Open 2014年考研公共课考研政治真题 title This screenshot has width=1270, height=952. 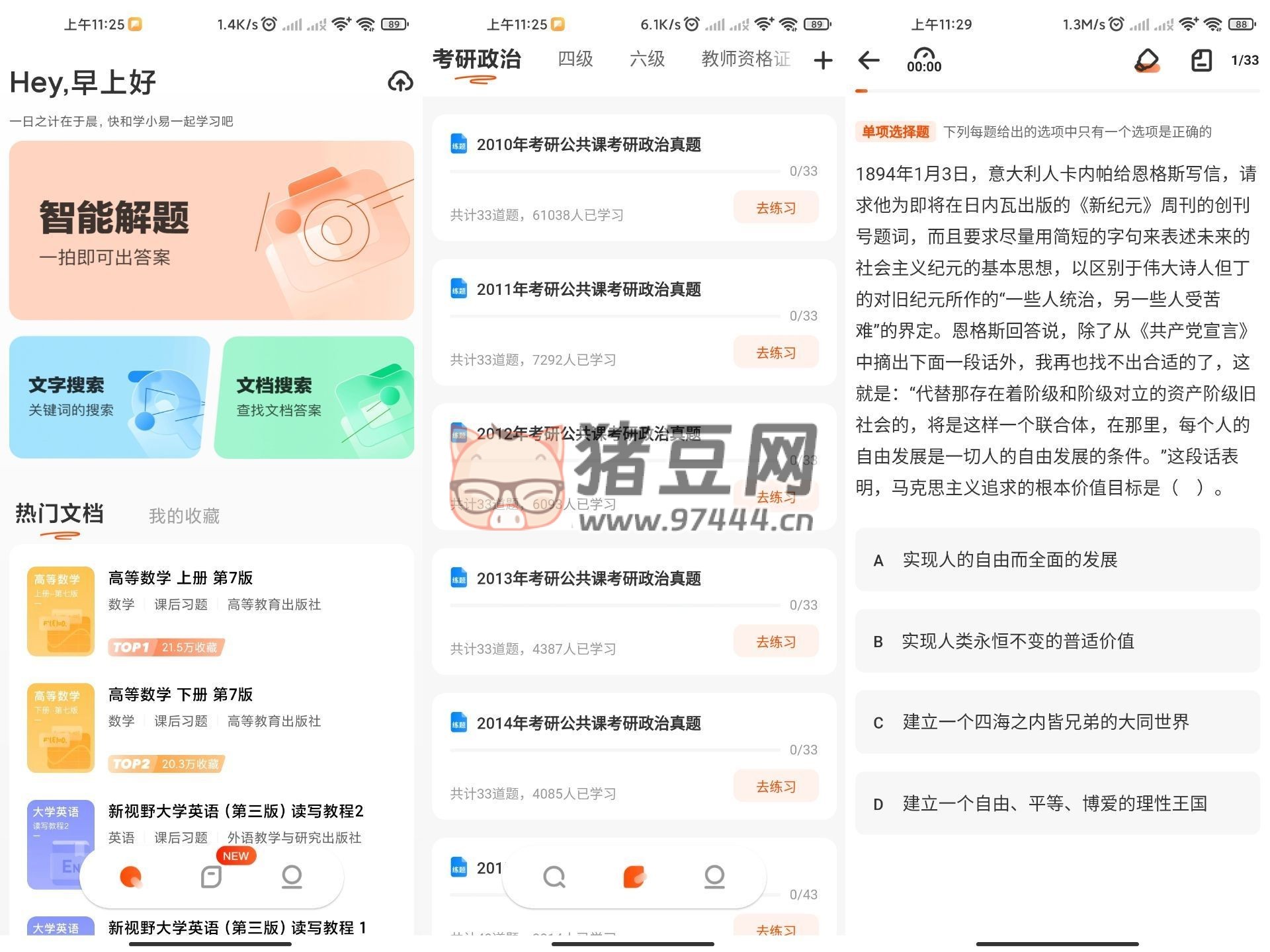[589, 723]
